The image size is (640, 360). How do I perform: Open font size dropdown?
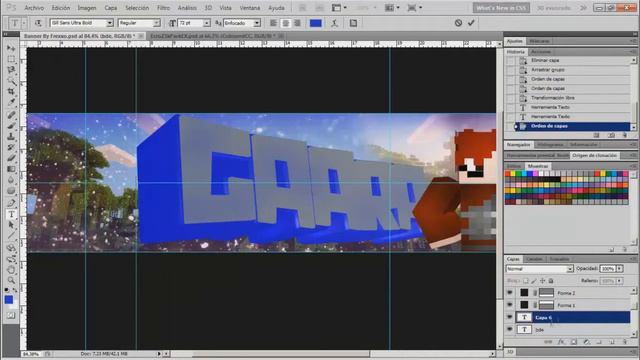point(207,23)
